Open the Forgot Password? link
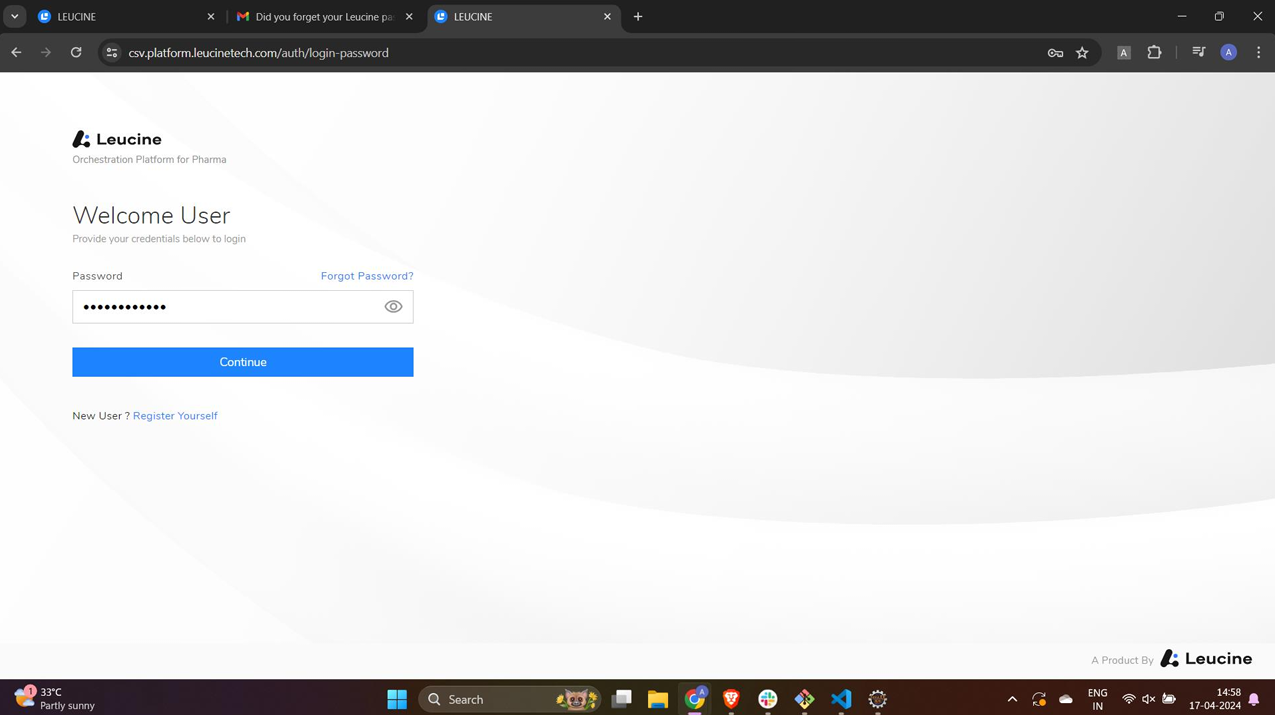 tap(367, 276)
